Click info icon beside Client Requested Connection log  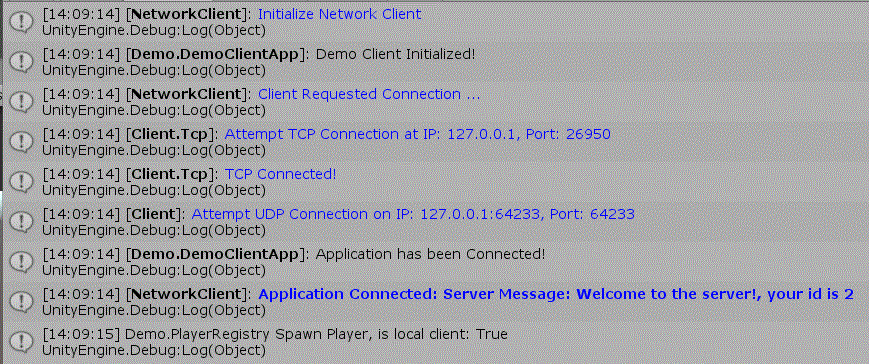(21, 102)
